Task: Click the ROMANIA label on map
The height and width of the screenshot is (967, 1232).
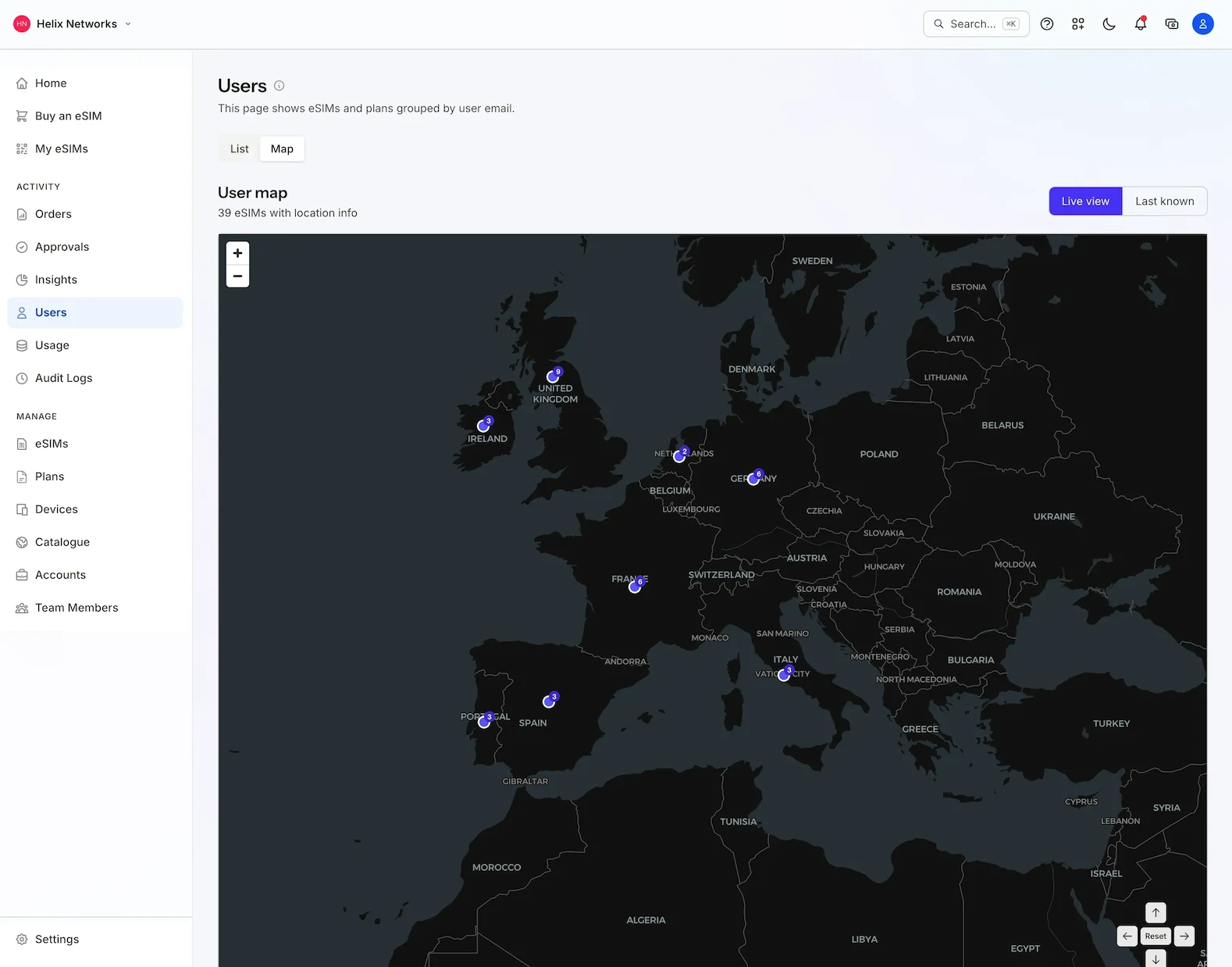Action: [x=960, y=592]
